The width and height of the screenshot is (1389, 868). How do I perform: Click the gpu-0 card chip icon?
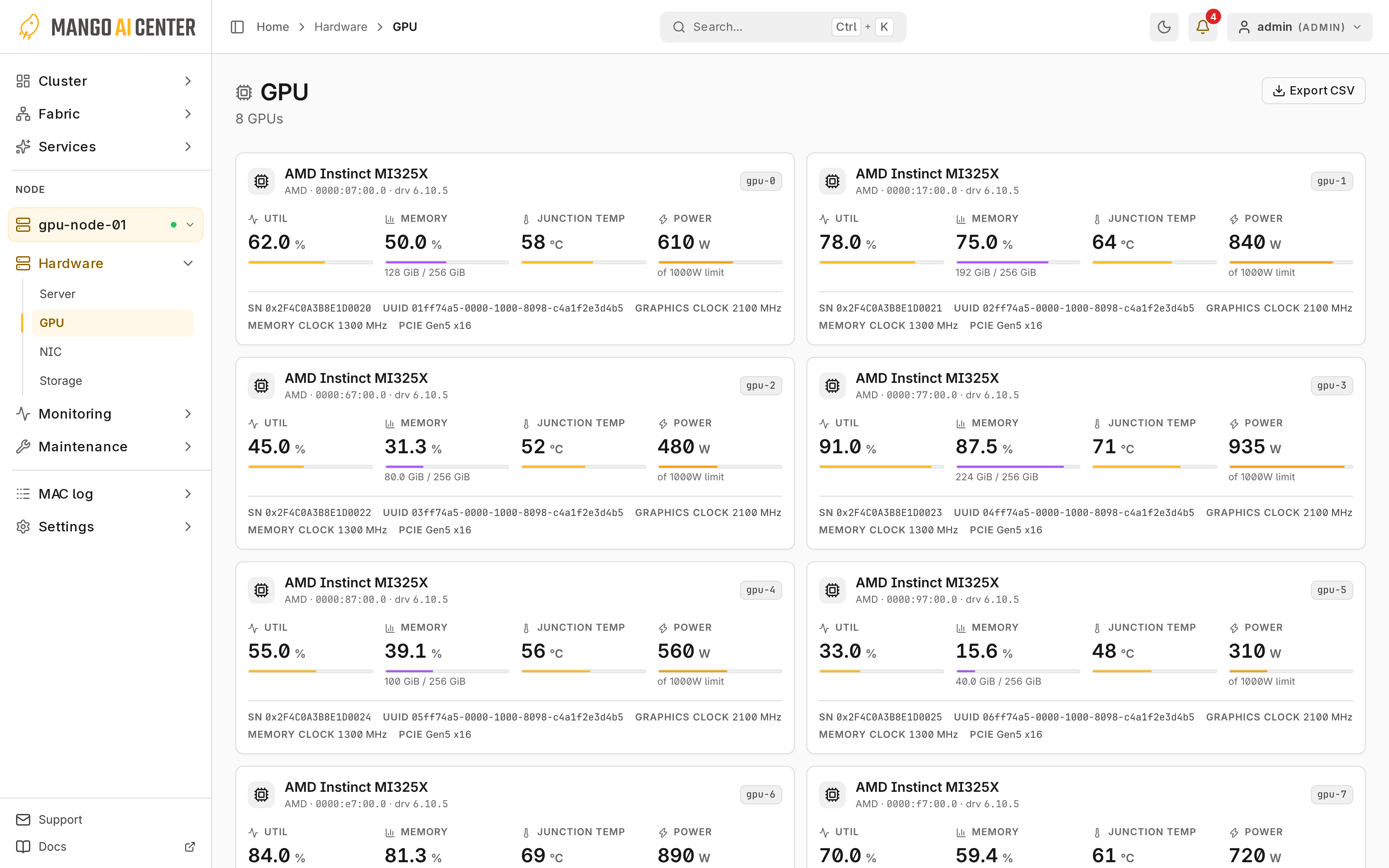[261, 181]
